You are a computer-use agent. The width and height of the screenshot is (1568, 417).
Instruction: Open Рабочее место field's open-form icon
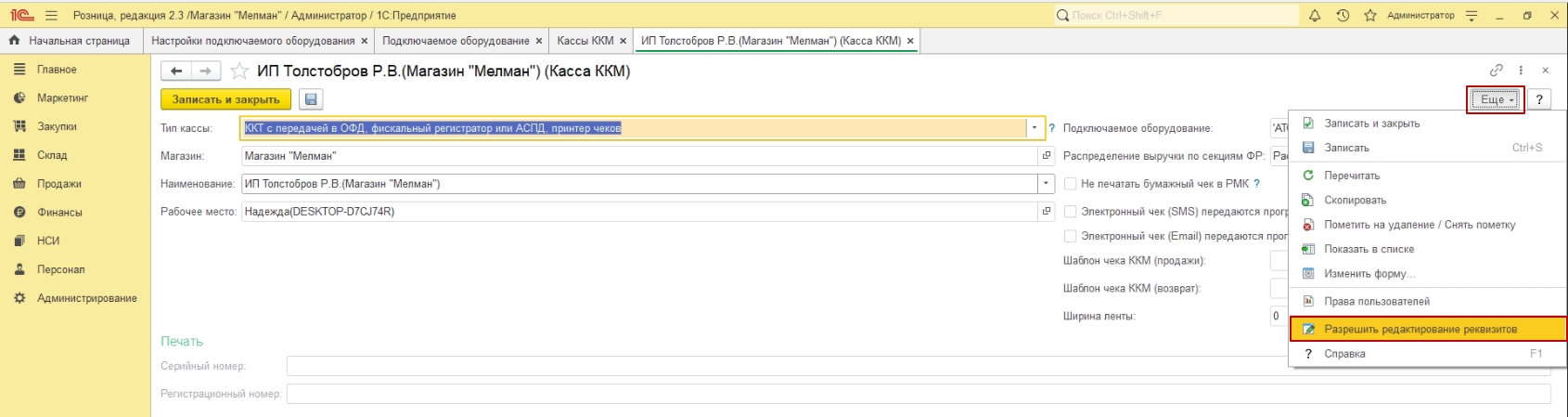click(x=1047, y=212)
